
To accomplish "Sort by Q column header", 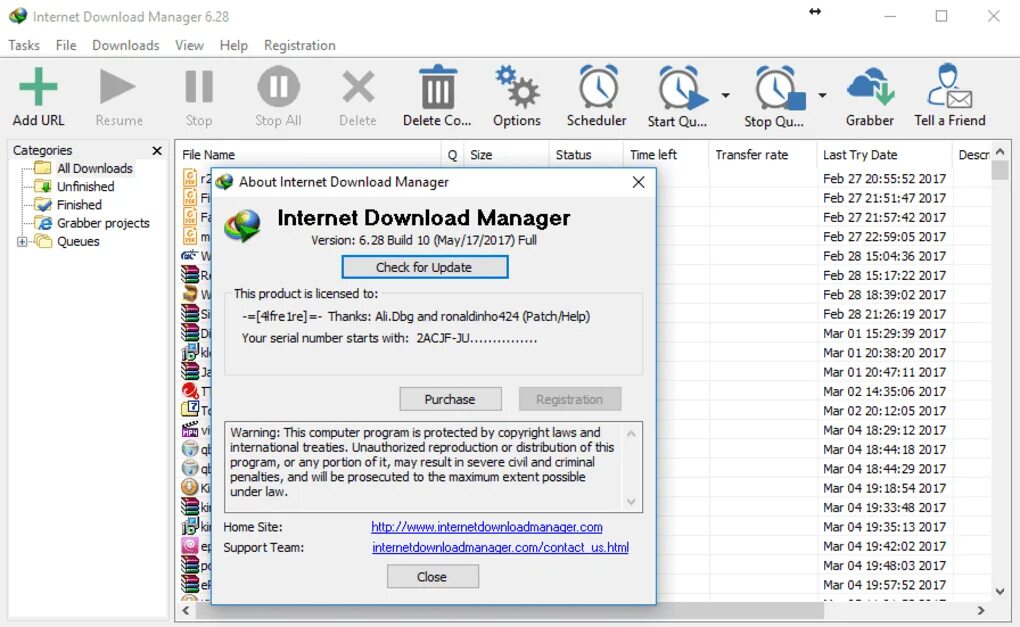I will (x=452, y=155).
